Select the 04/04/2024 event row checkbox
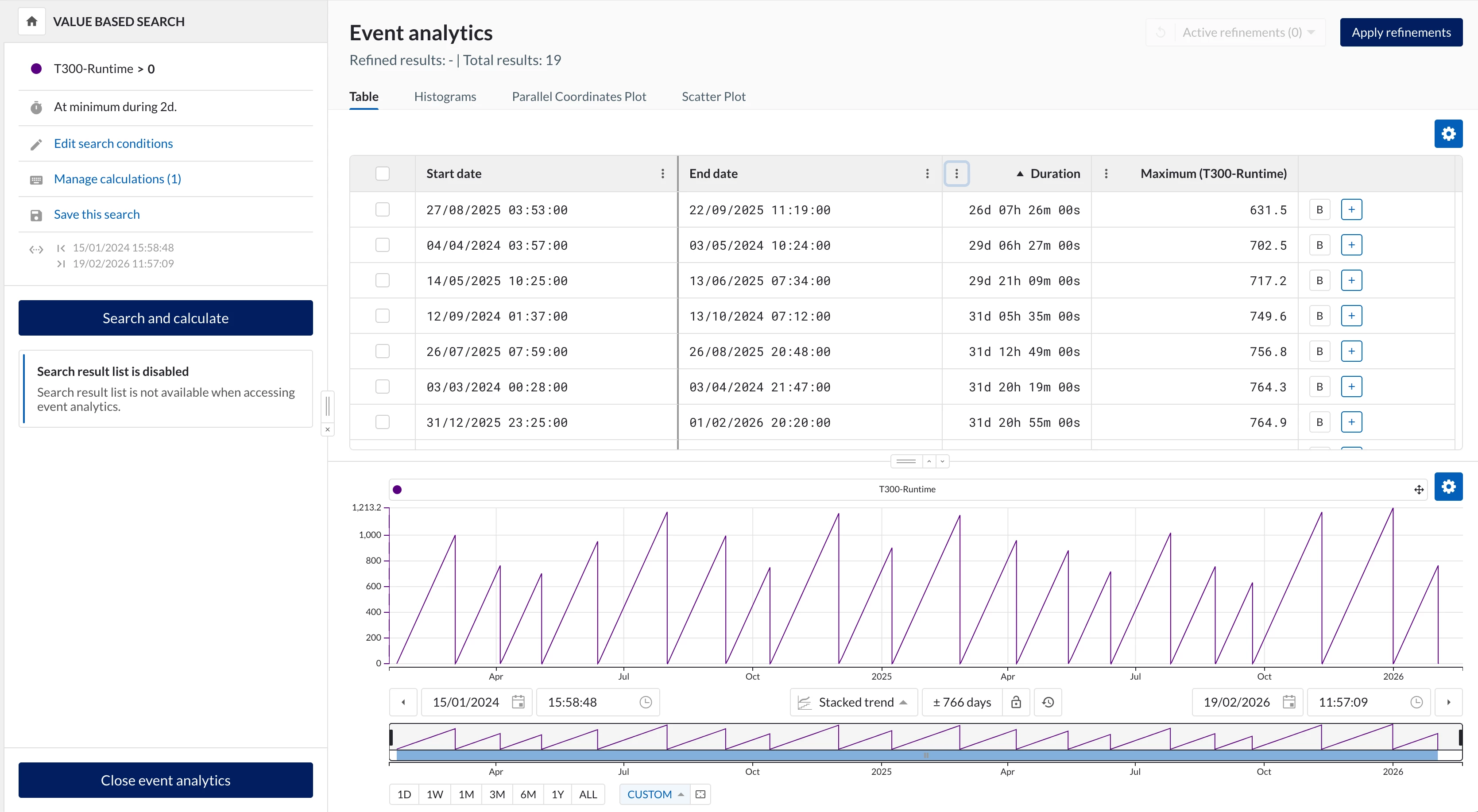The height and width of the screenshot is (812, 1478). 382,245
